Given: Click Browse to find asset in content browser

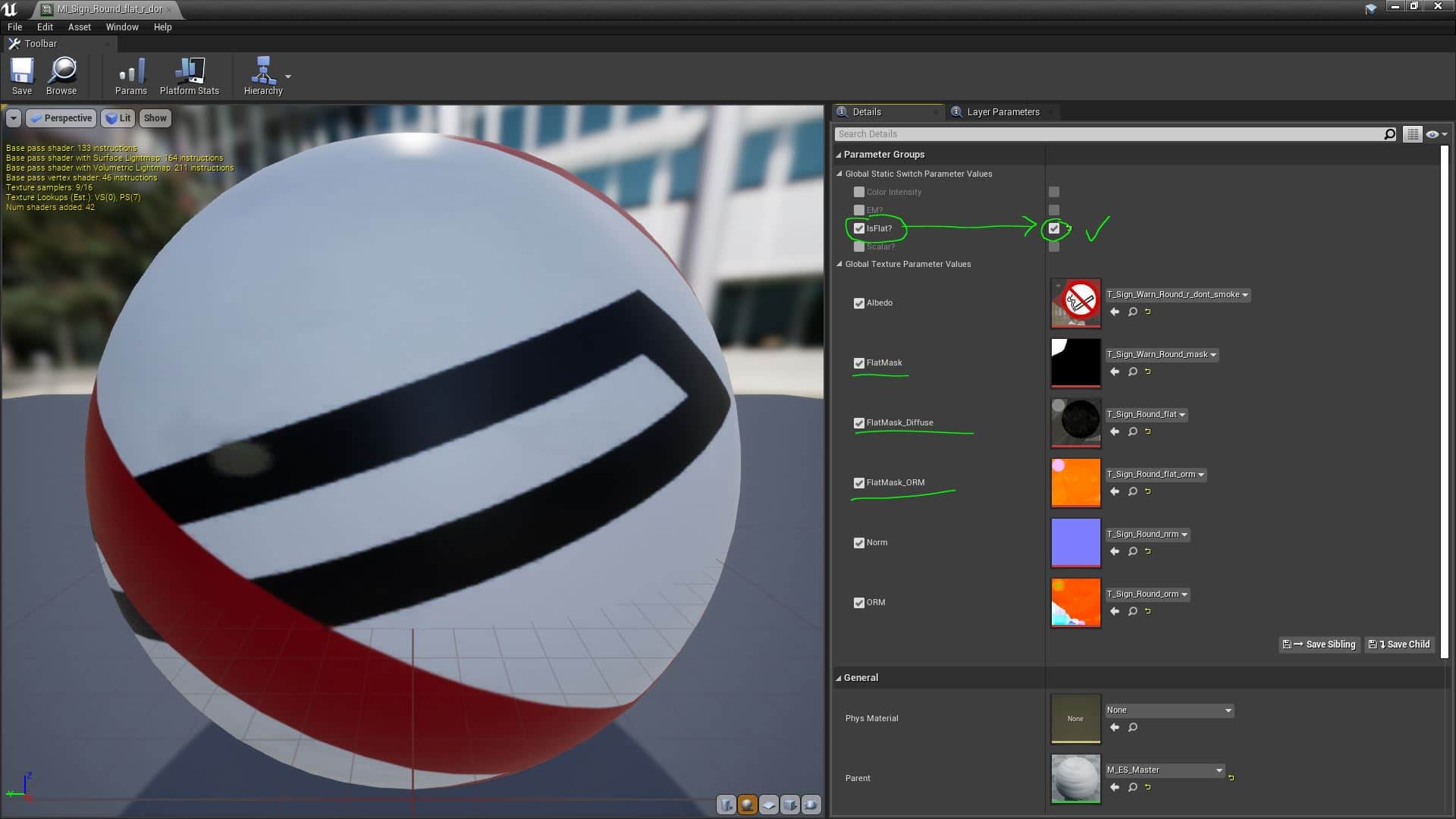Looking at the screenshot, I should pyautogui.click(x=61, y=76).
